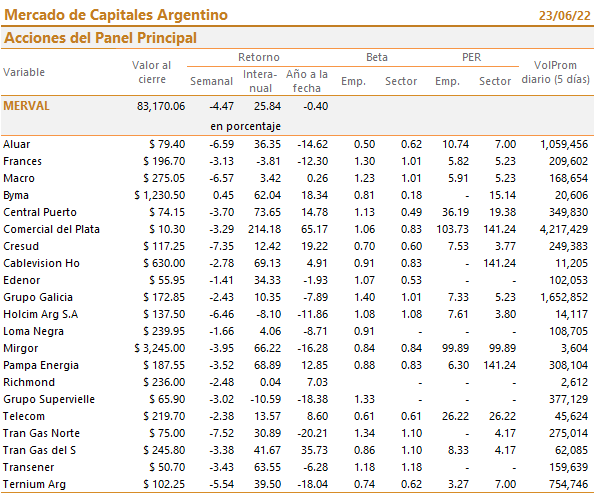
Task: Select the Richmond row name
Action: (29, 382)
